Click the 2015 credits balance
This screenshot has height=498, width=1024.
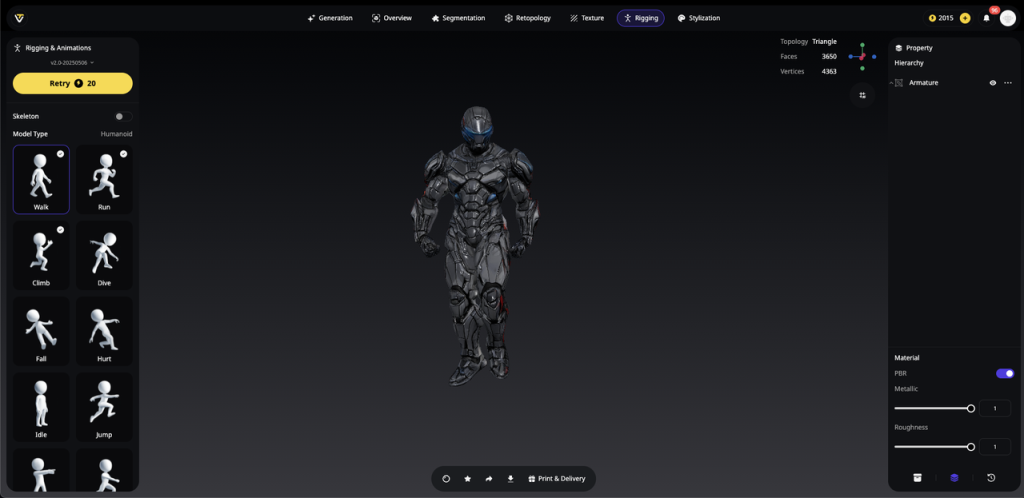point(941,18)
